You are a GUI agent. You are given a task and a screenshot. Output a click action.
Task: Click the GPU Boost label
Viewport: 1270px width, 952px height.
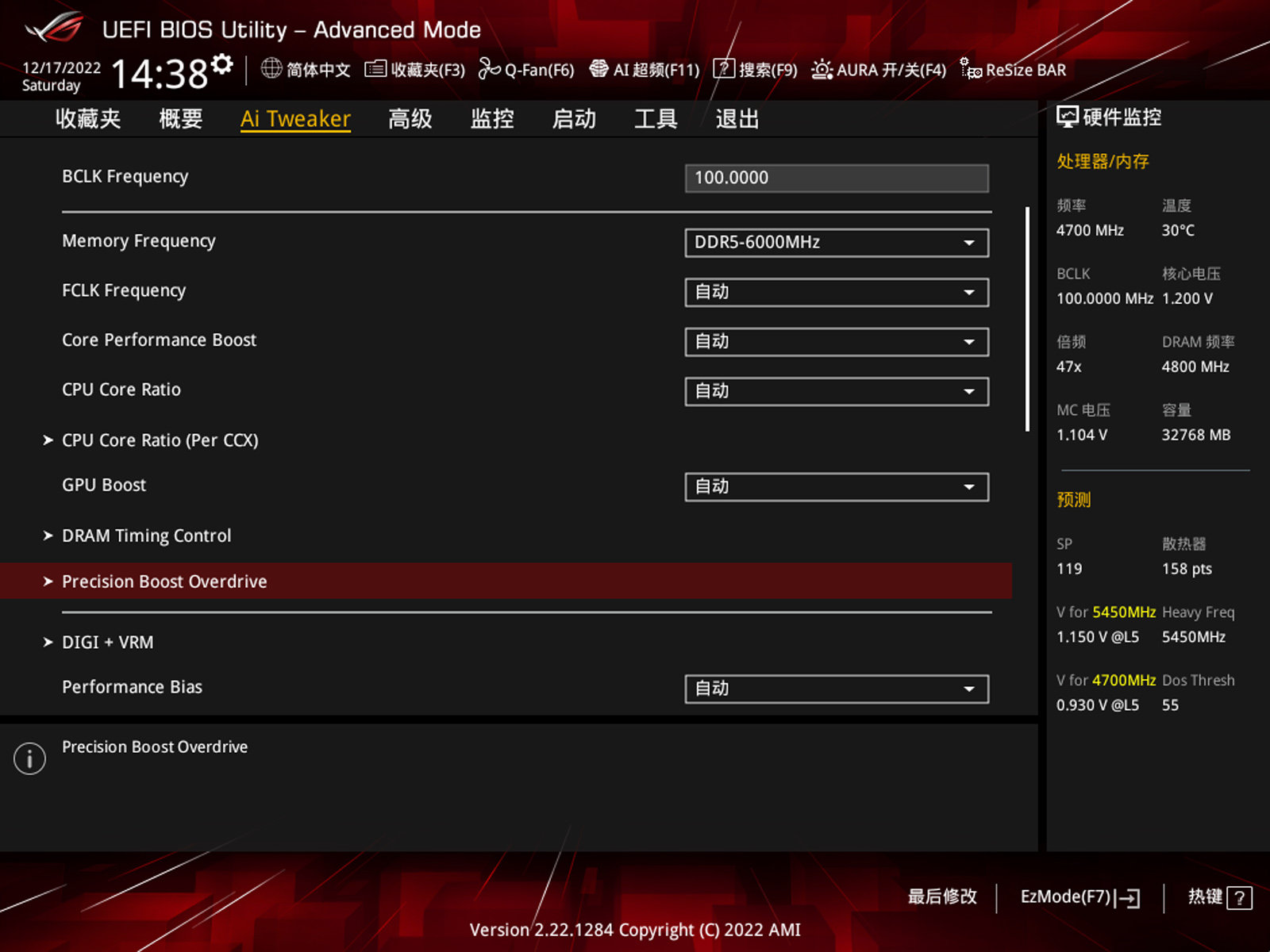tap(104, 486)
